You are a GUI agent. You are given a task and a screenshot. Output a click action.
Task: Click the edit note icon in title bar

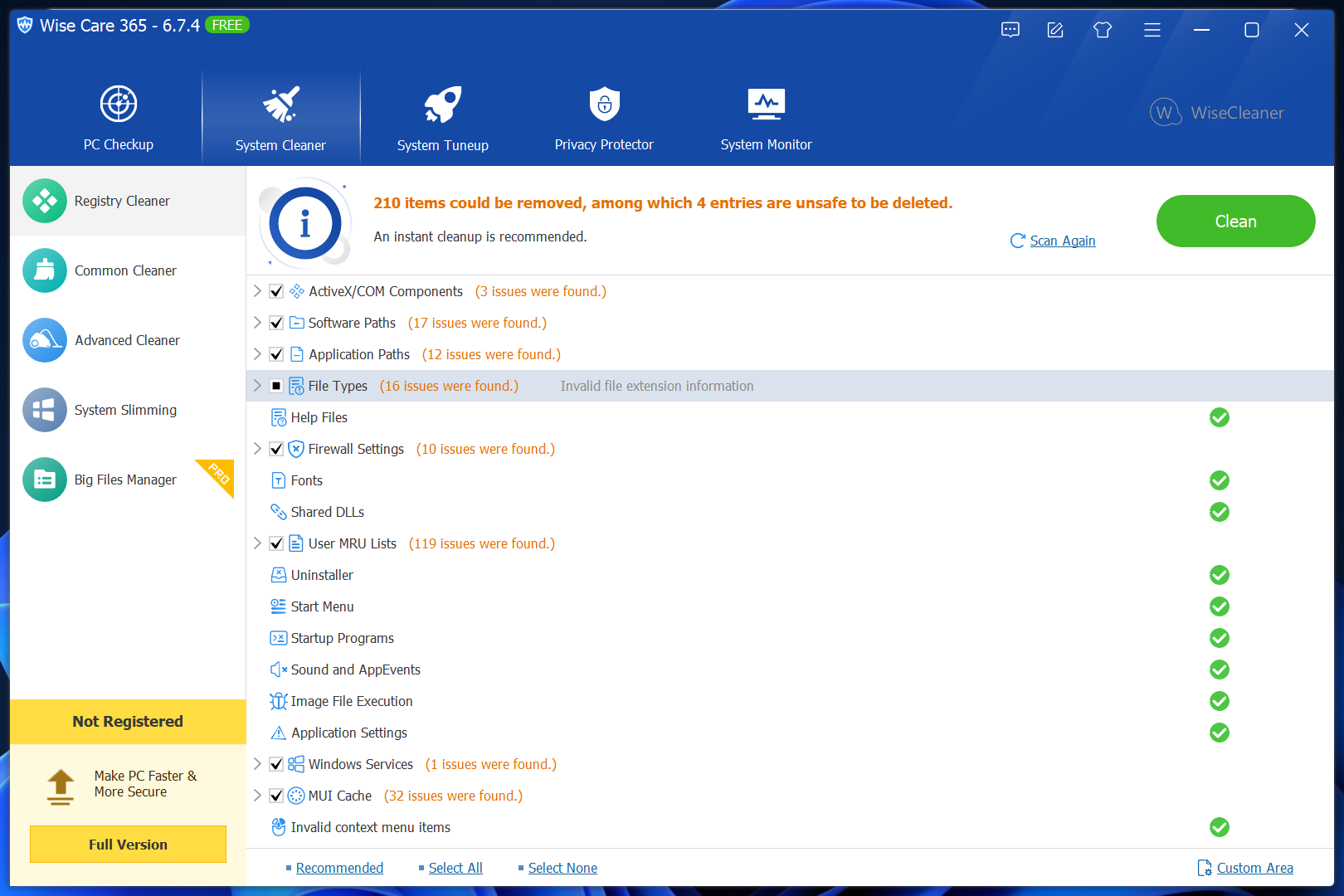click(x=1055, y=30)
